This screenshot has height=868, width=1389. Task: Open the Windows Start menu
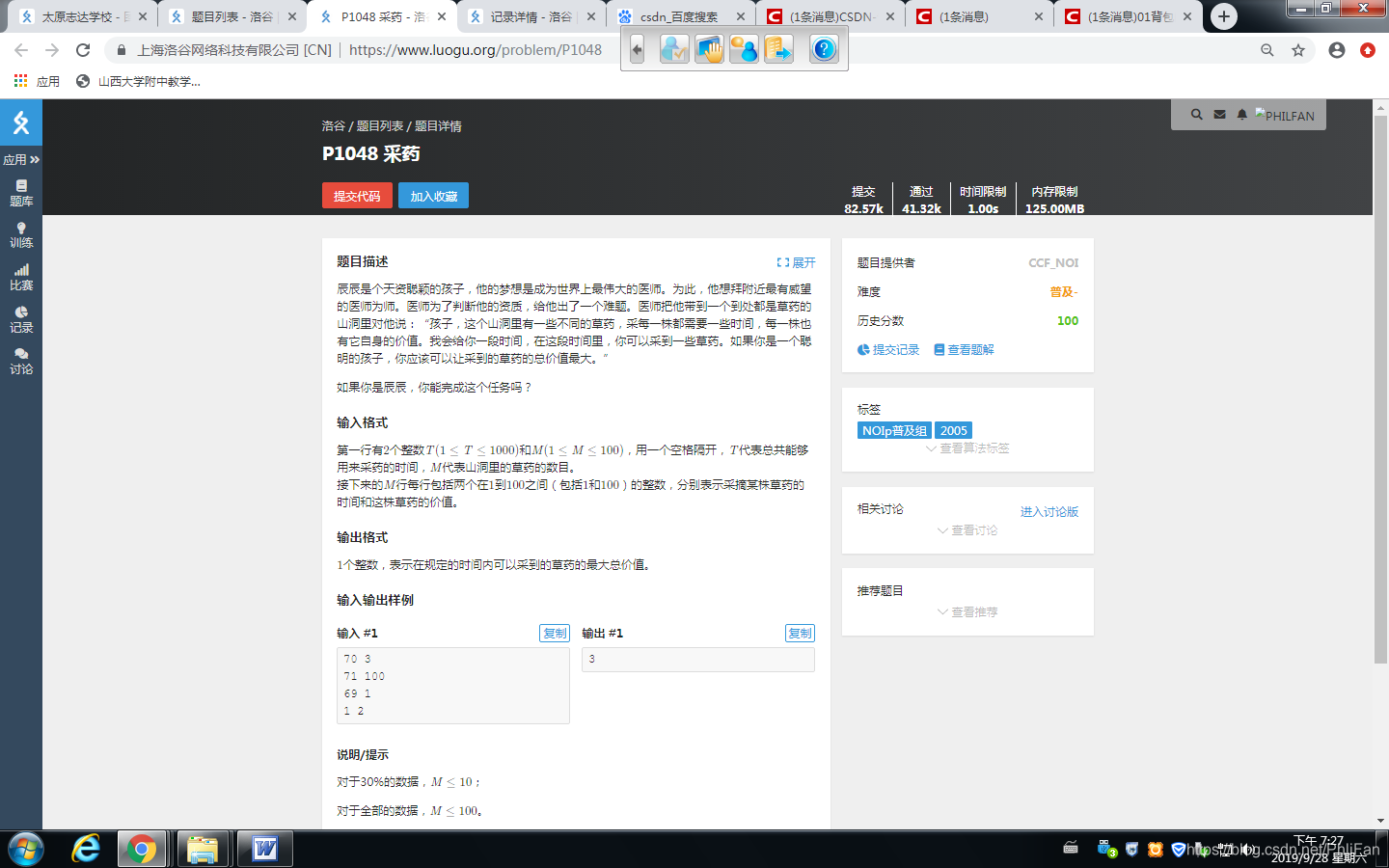(x=26, y=849)
